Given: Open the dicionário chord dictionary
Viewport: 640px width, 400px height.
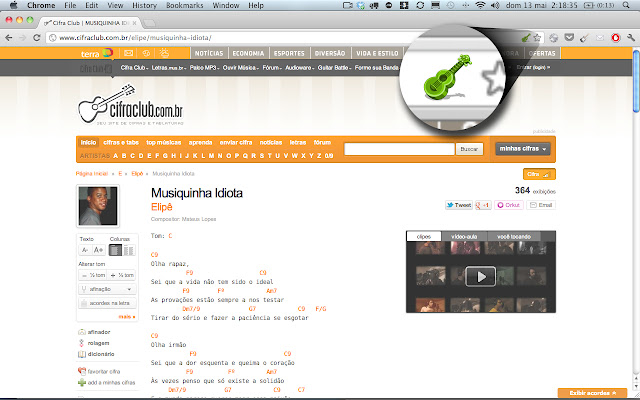Looking at the screenshot, I should point(96,354).
